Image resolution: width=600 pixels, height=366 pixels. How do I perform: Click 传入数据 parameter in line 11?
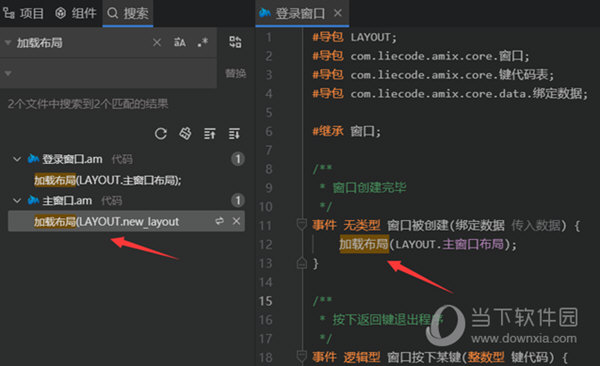(x=536, y=225)
